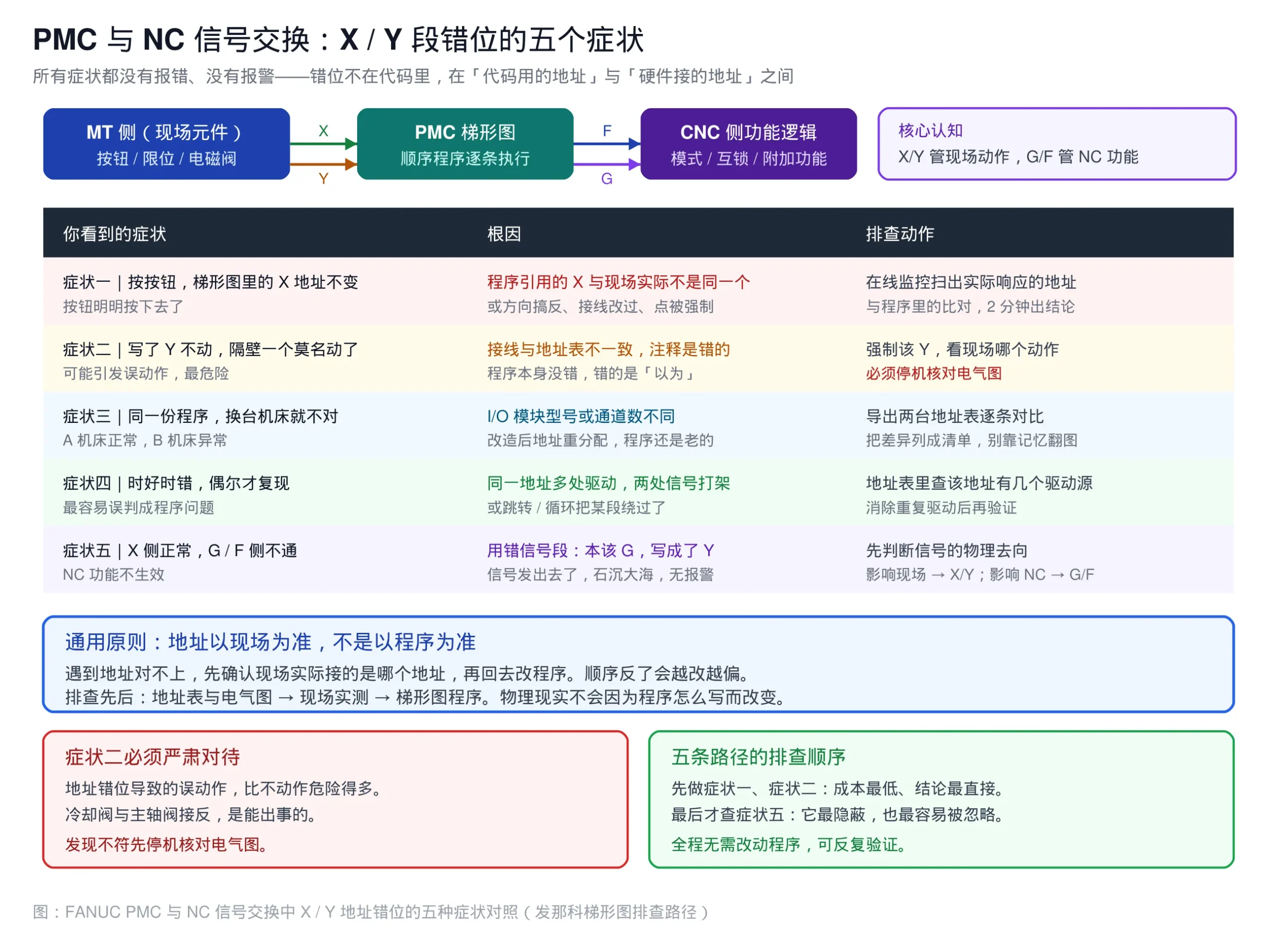Image resolution: width=1277 pixels, height=952 pixels.
Task: Click '导出两台地址表逐条对比' cell
Action: tap(954, 416)
